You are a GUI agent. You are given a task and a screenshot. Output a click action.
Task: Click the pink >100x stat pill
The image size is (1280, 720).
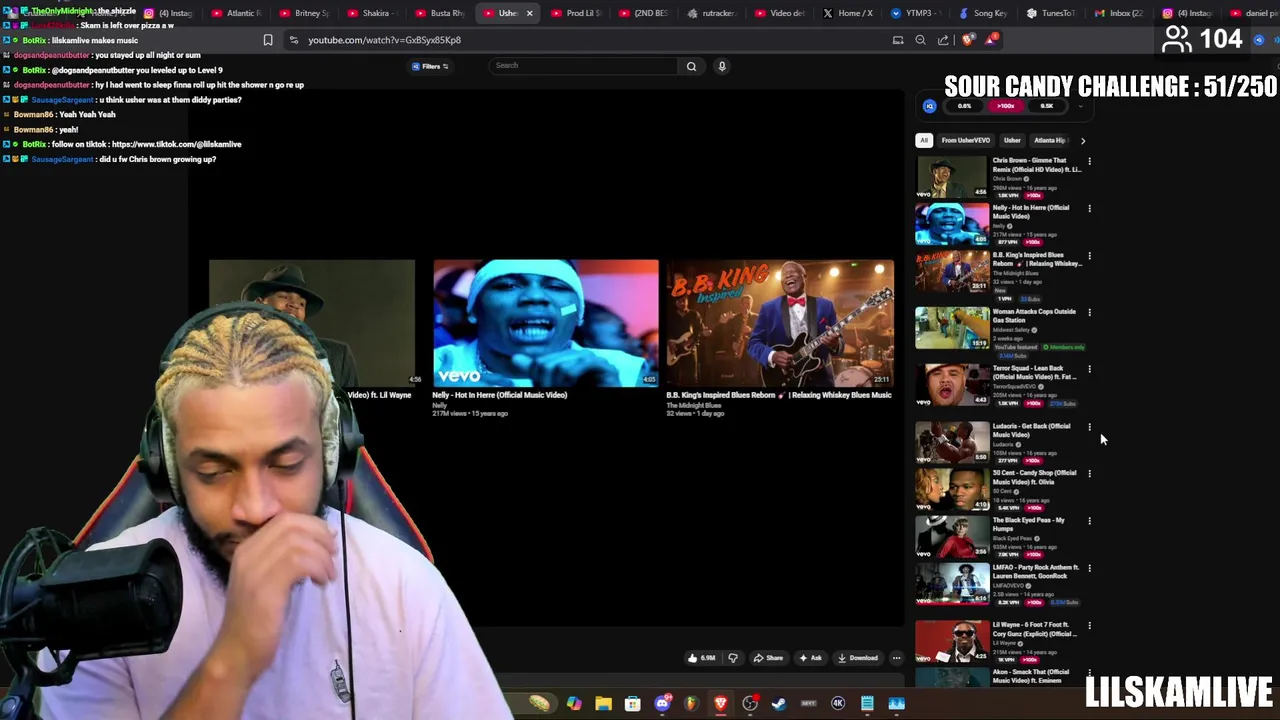click(1005, 106)
